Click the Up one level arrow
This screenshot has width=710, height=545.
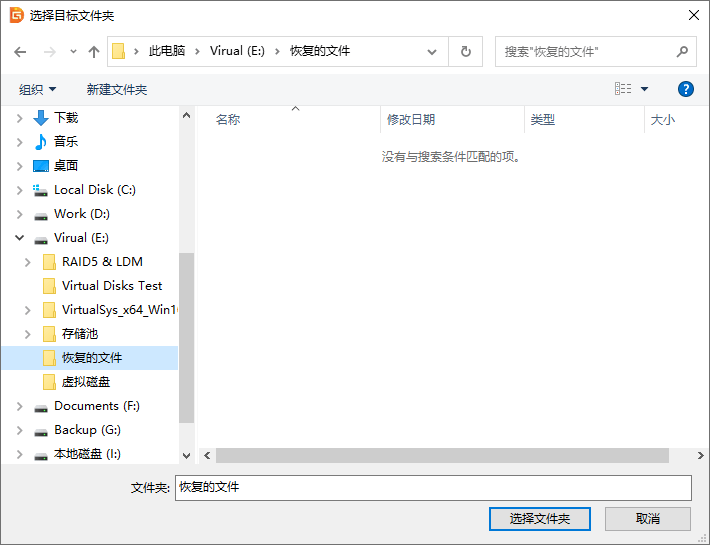click(x=94, y=52)
